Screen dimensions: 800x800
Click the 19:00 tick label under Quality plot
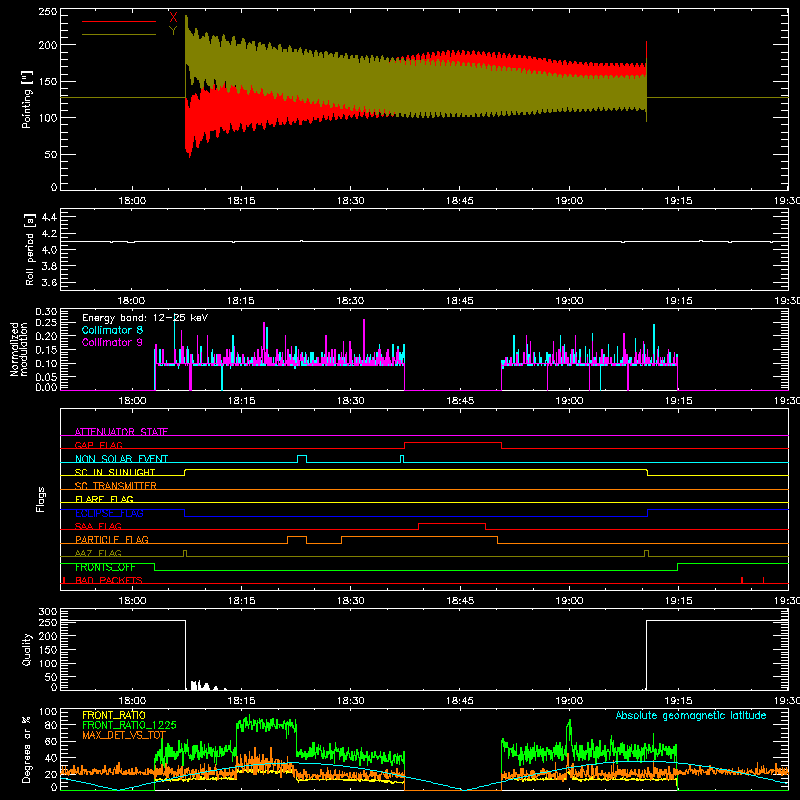569,701
